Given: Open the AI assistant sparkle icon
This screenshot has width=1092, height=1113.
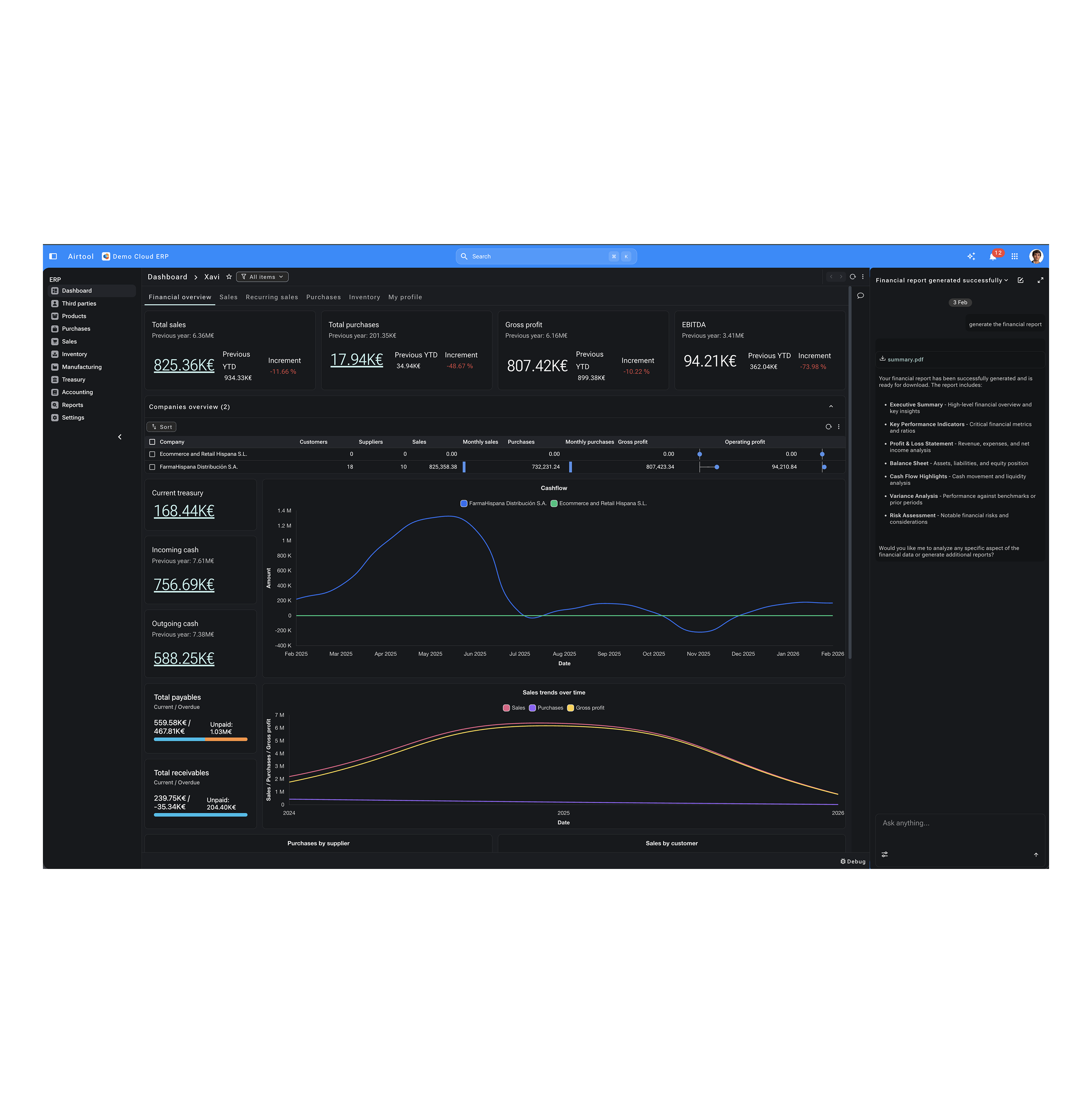Looking at the screenshot, I should (x=971, y=256).
